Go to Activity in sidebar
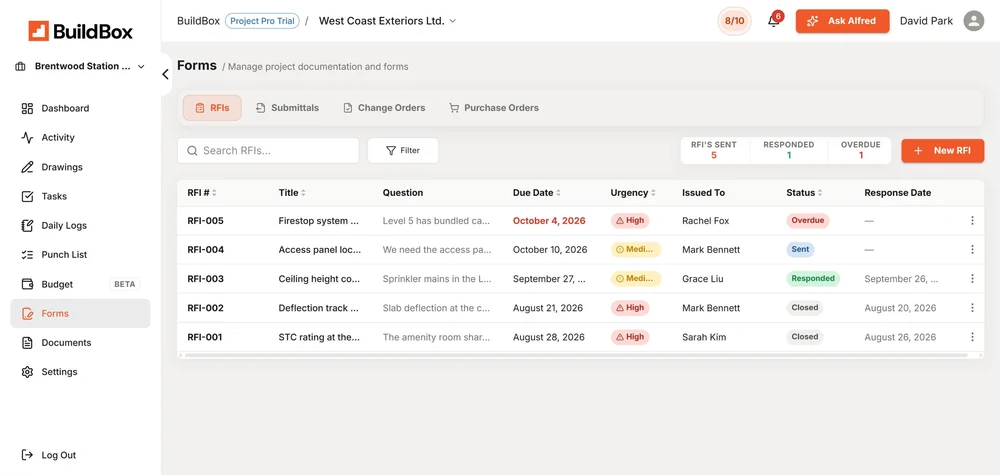1000x475 pixels. click(80, 138)
